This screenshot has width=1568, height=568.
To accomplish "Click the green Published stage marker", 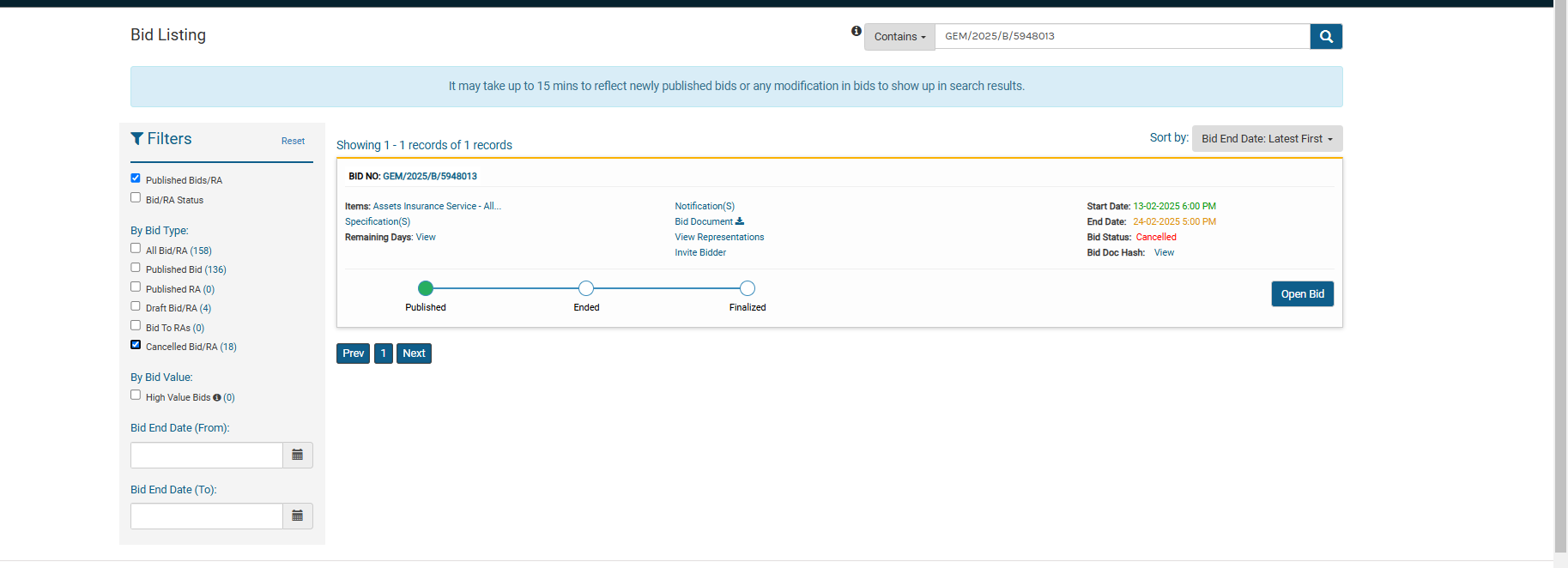I will point(426,288).
